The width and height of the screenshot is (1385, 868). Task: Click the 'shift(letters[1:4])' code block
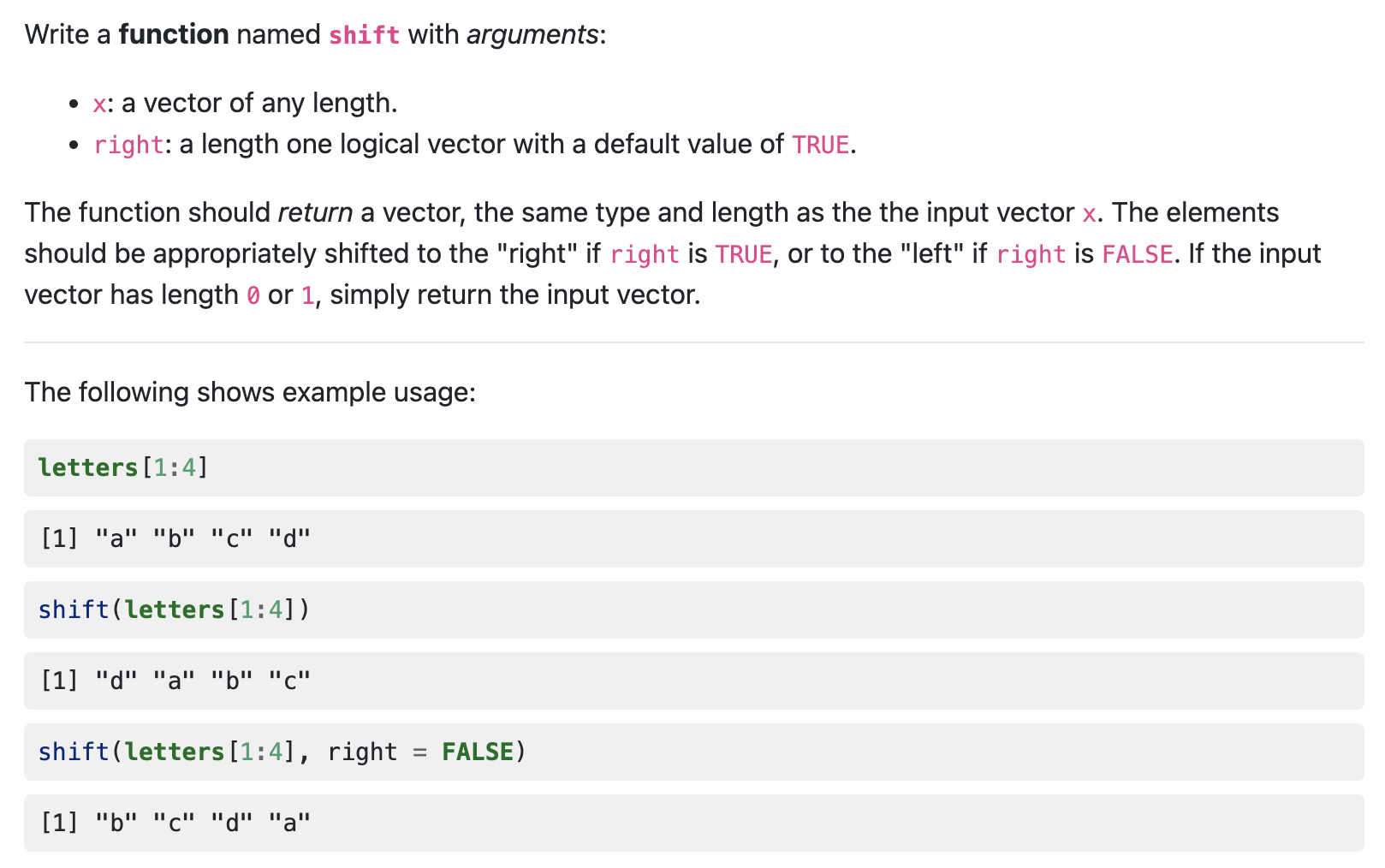coord(693,609)
